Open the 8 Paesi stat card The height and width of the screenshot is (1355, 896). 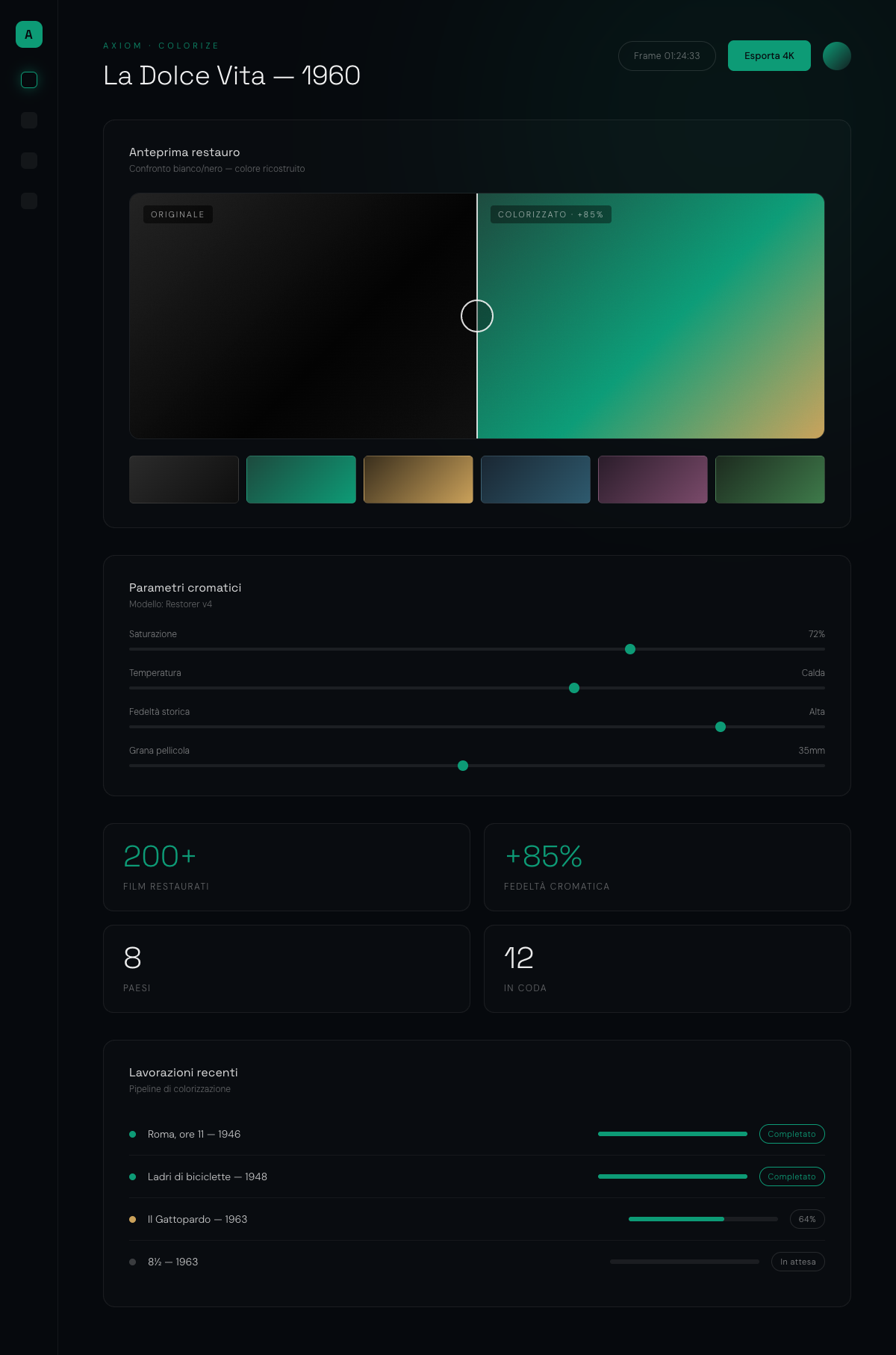click(x=287, y=969)
